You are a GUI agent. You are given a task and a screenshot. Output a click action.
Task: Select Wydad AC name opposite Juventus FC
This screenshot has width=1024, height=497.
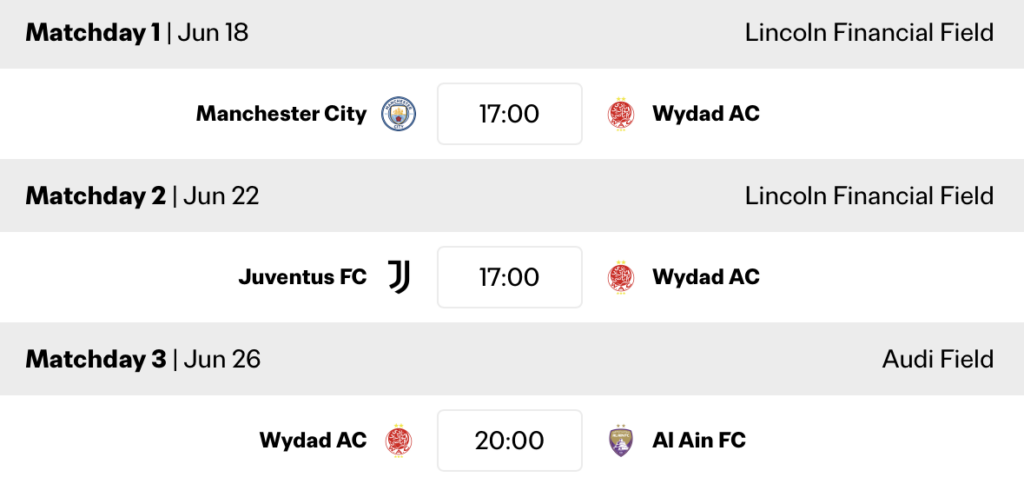pyautogui.click(x=706, y=277)
